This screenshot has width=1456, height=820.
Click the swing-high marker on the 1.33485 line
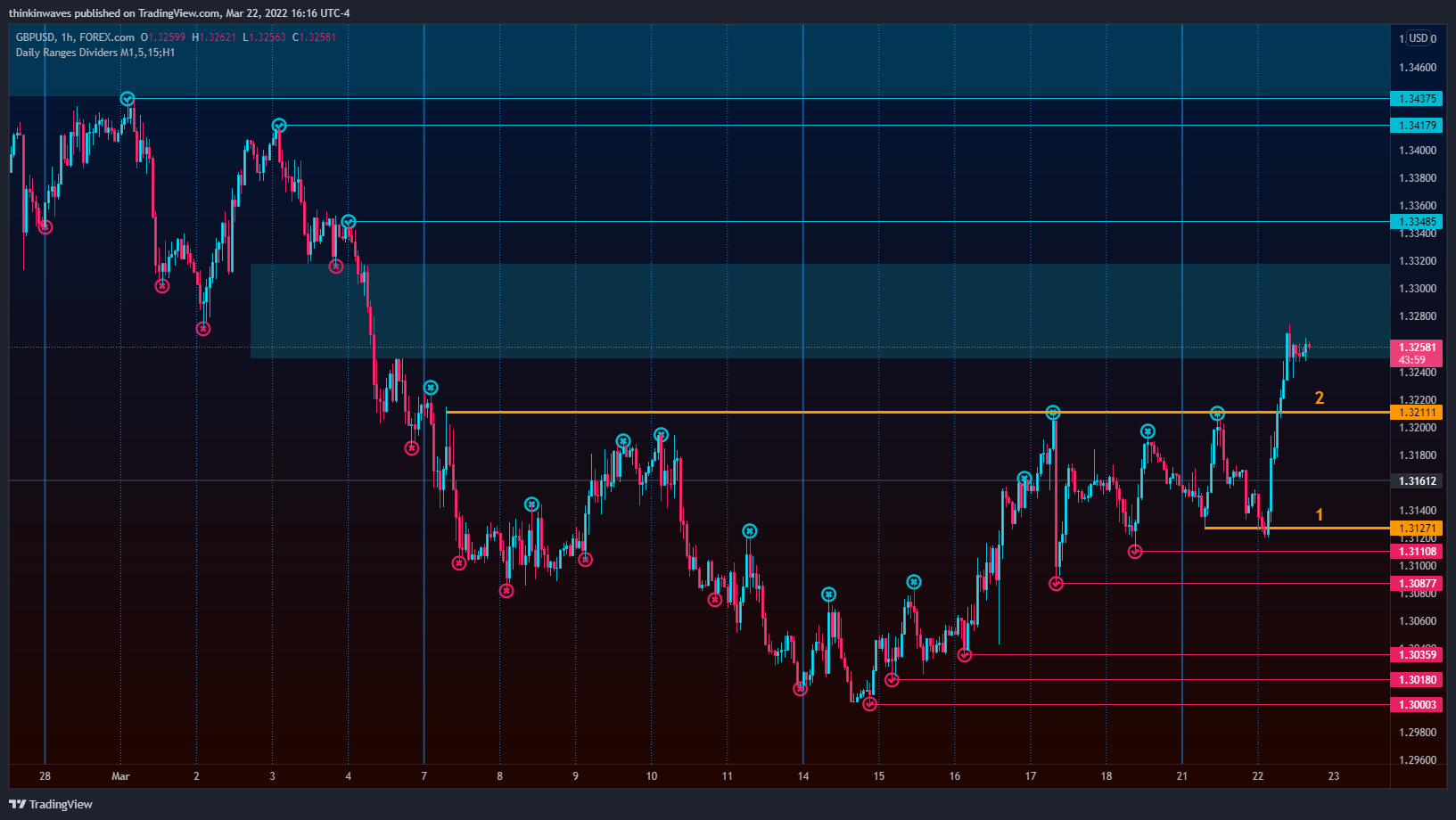[x=349, y=222]
